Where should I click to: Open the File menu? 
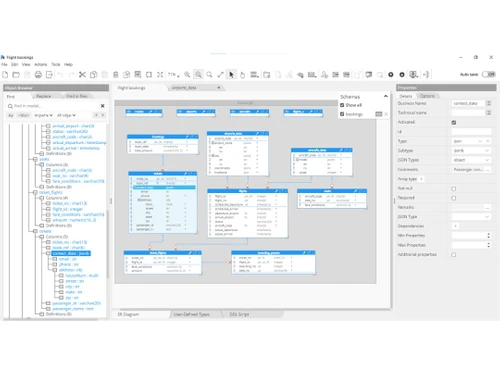click(4, 64)
